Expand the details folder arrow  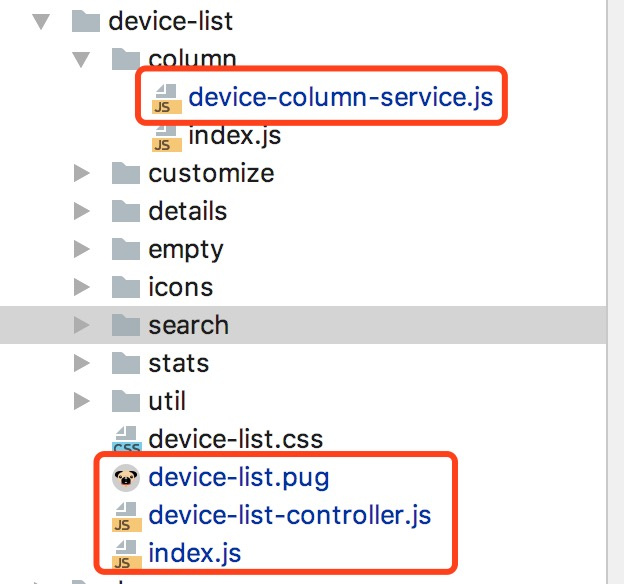tap(82, 211)
